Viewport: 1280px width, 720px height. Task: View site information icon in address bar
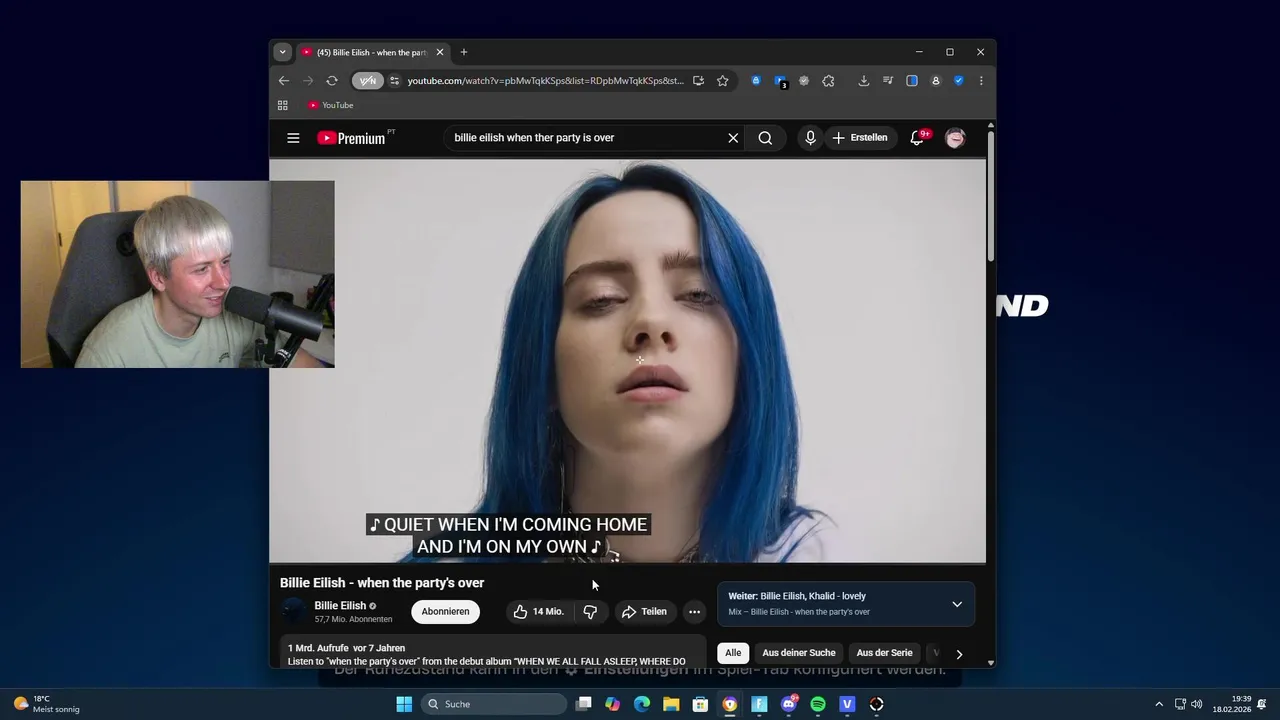pyautogui.click(x=394, y=81)
